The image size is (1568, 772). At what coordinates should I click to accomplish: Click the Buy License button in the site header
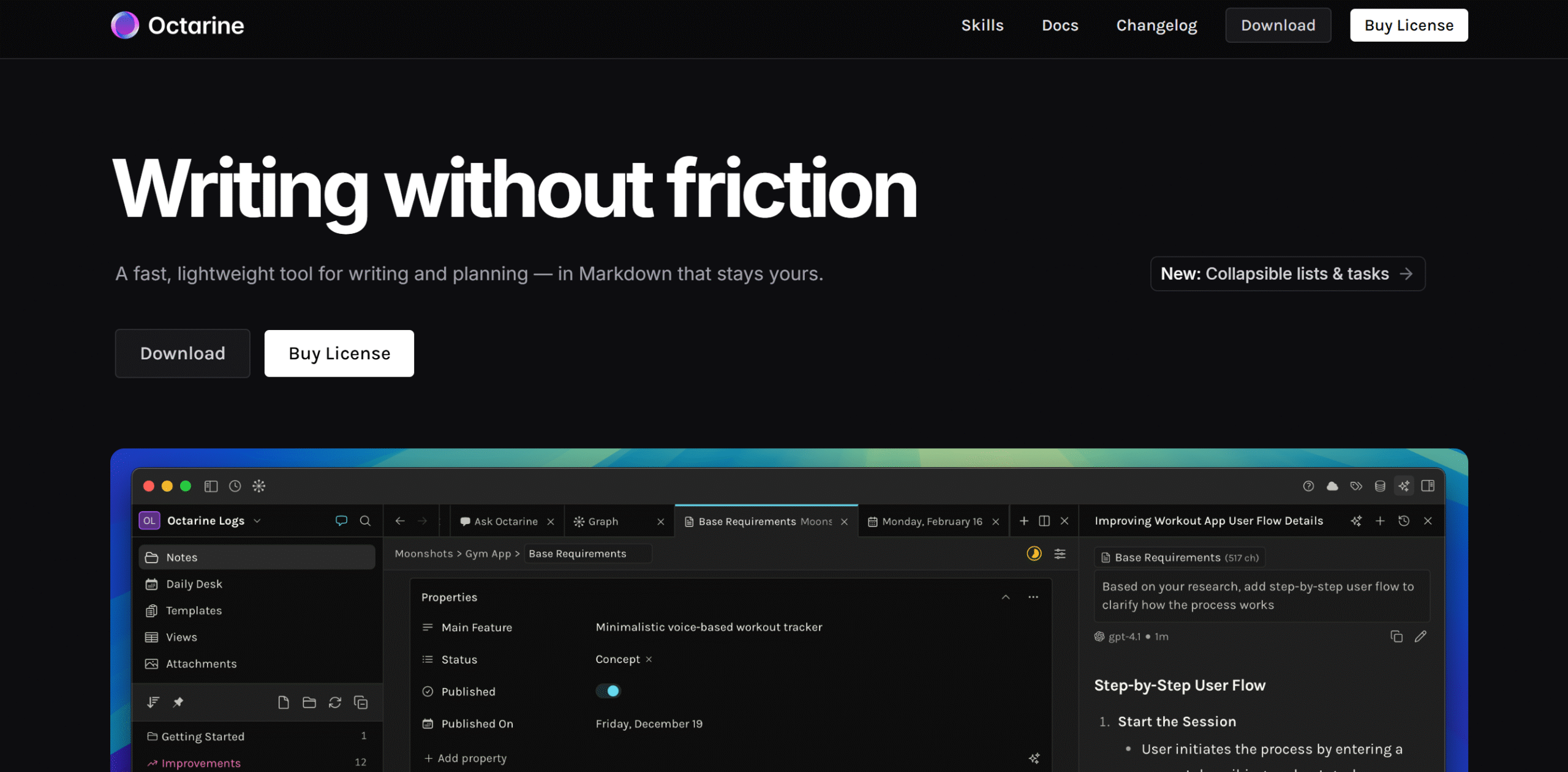(x=1409, y=25)
